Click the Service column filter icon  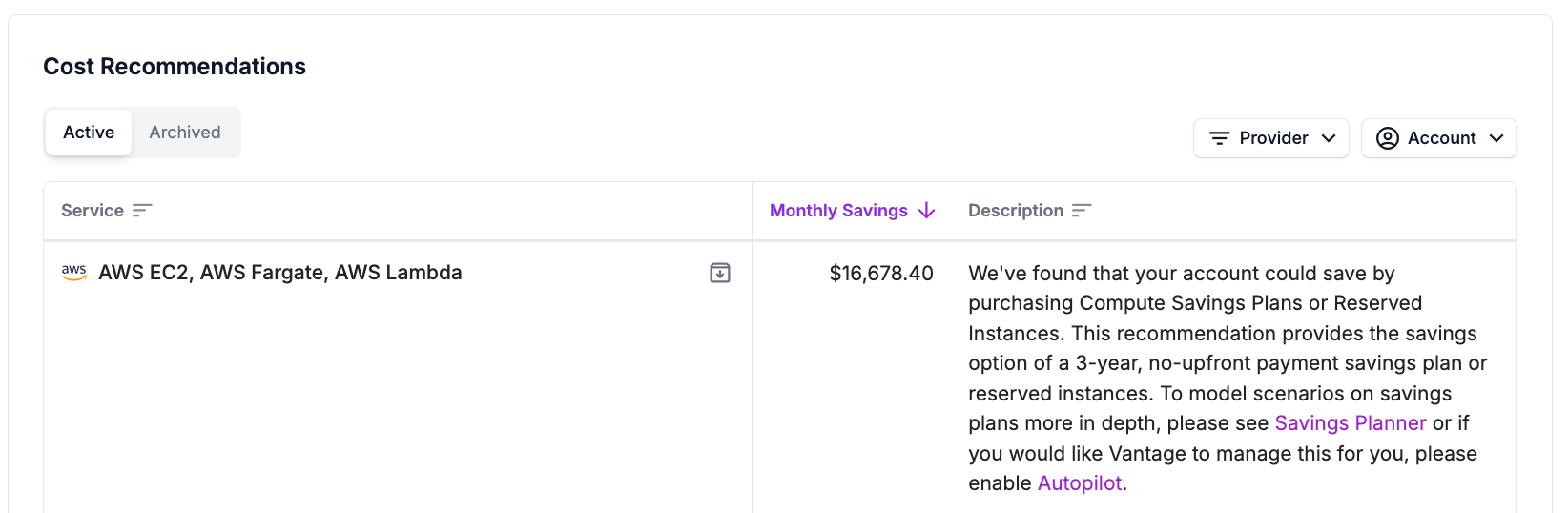[142, 211]
